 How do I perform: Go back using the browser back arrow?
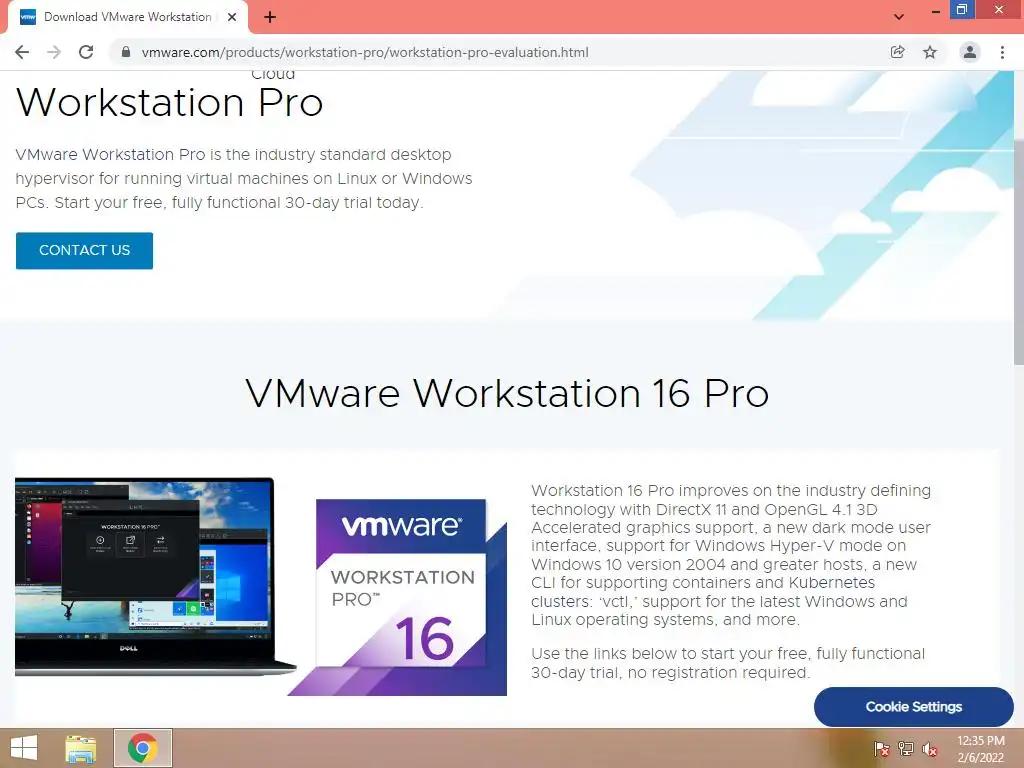point(22,52)
